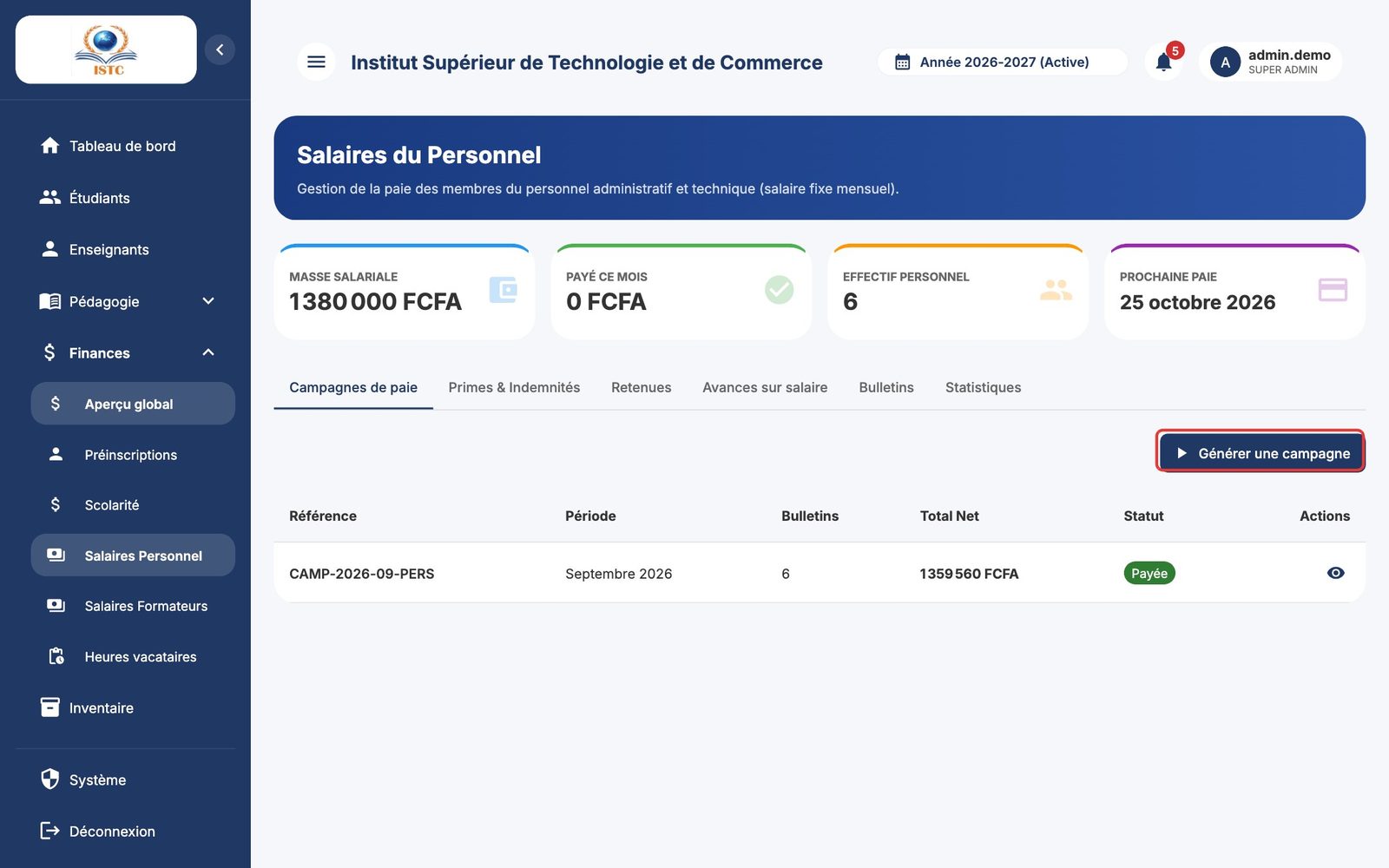
Task: Click the Enseignants person icon
Action: click(50, 249)
